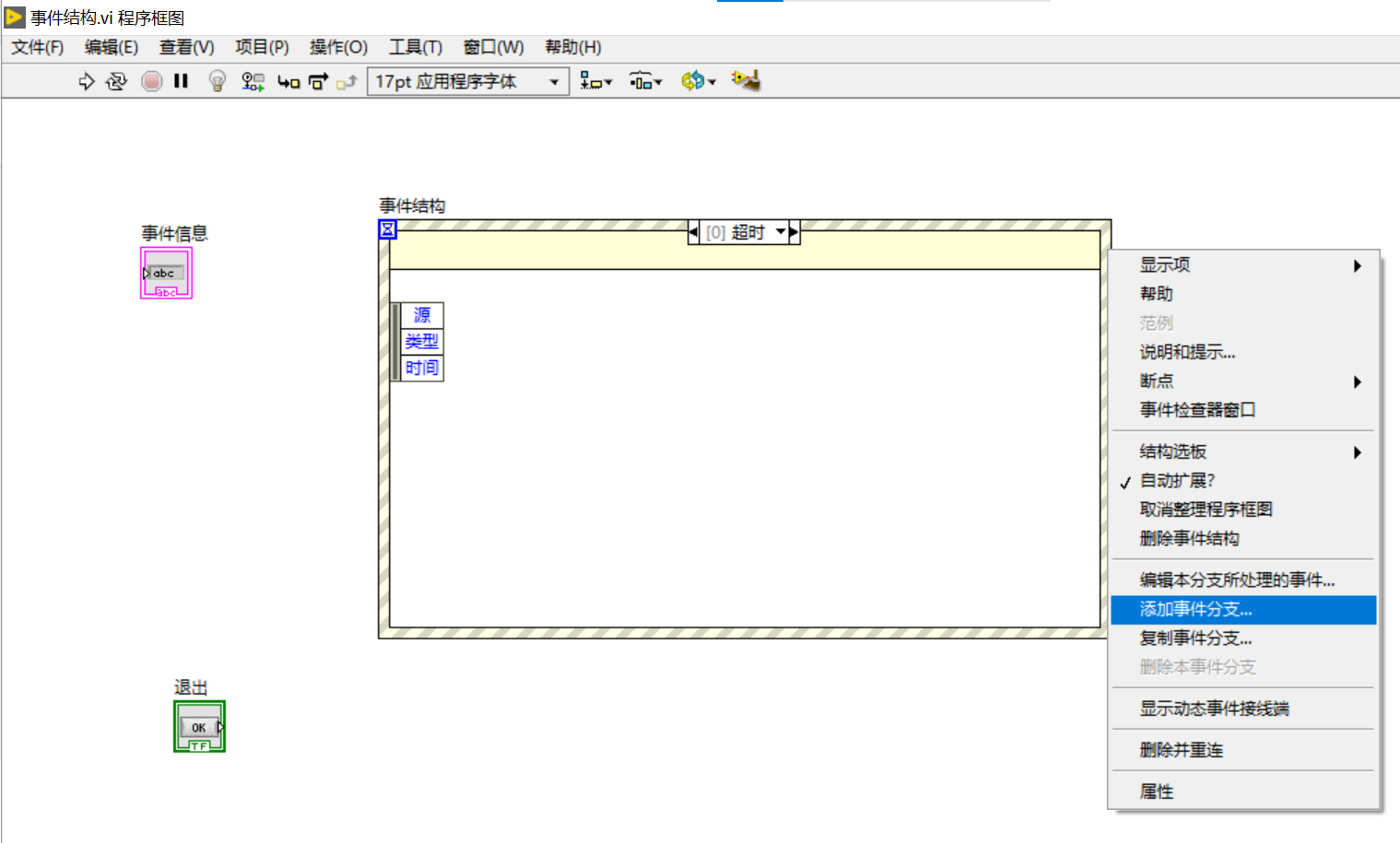Toggle Retain Wire Values button
The height and width of the screenshot is (843, 1400).
coord(253,81)
